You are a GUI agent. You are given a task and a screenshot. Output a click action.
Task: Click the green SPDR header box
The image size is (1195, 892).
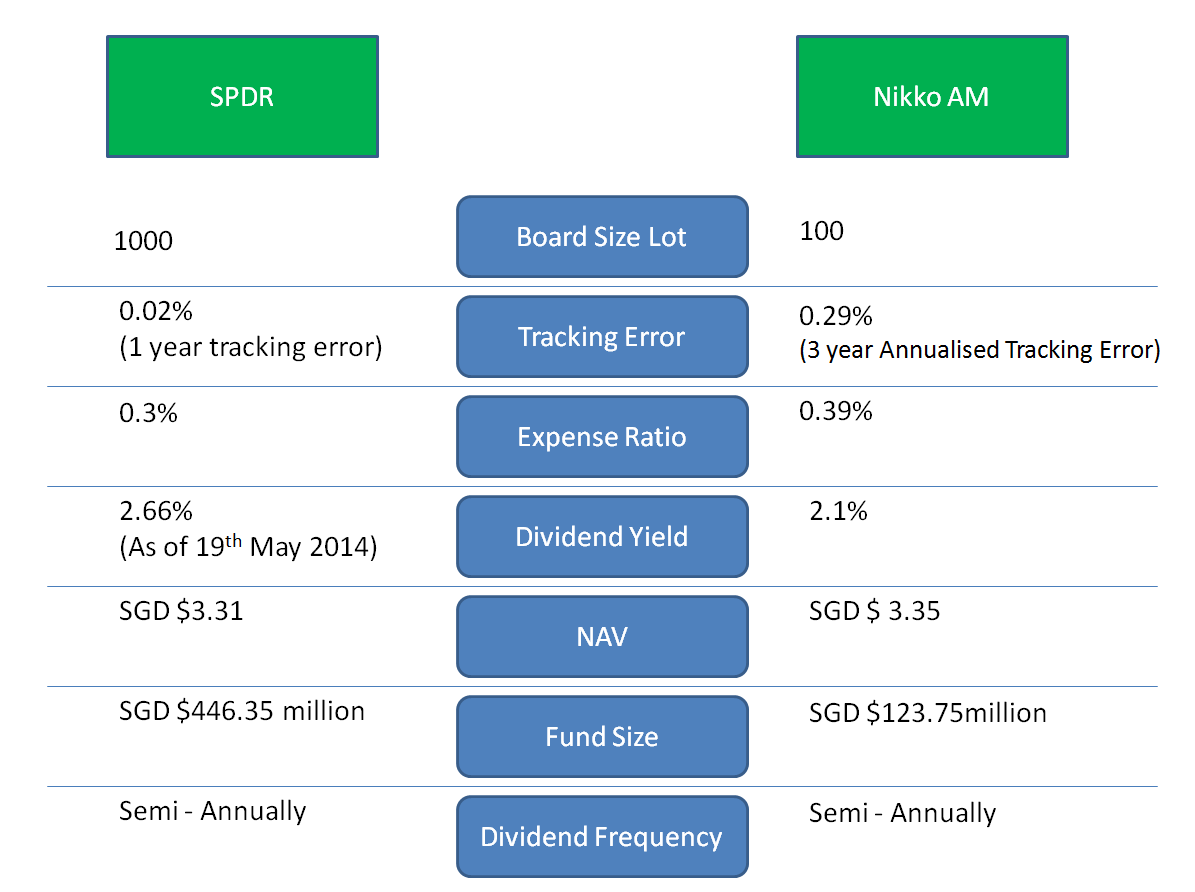click(x=242, y=97)
